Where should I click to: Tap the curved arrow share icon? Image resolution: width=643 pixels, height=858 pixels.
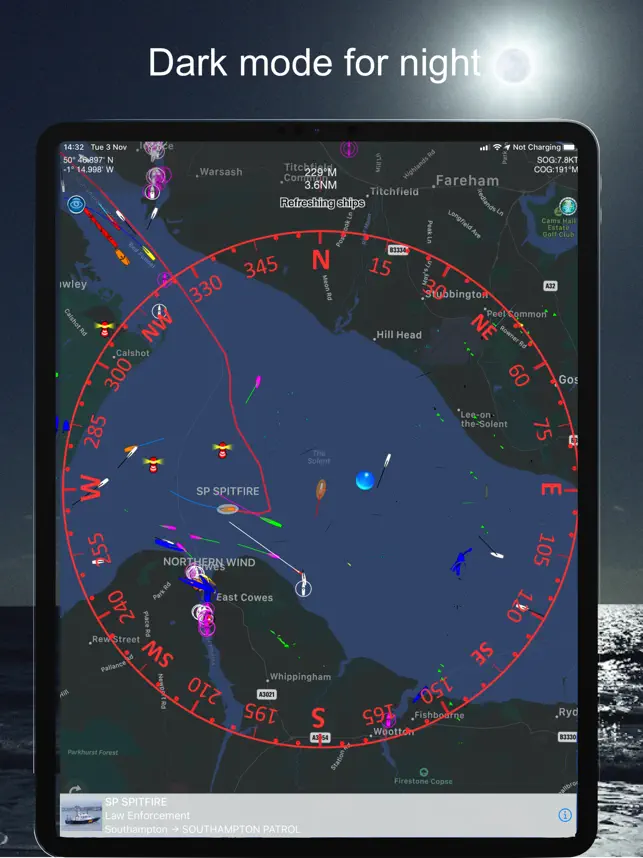point(75,790)
